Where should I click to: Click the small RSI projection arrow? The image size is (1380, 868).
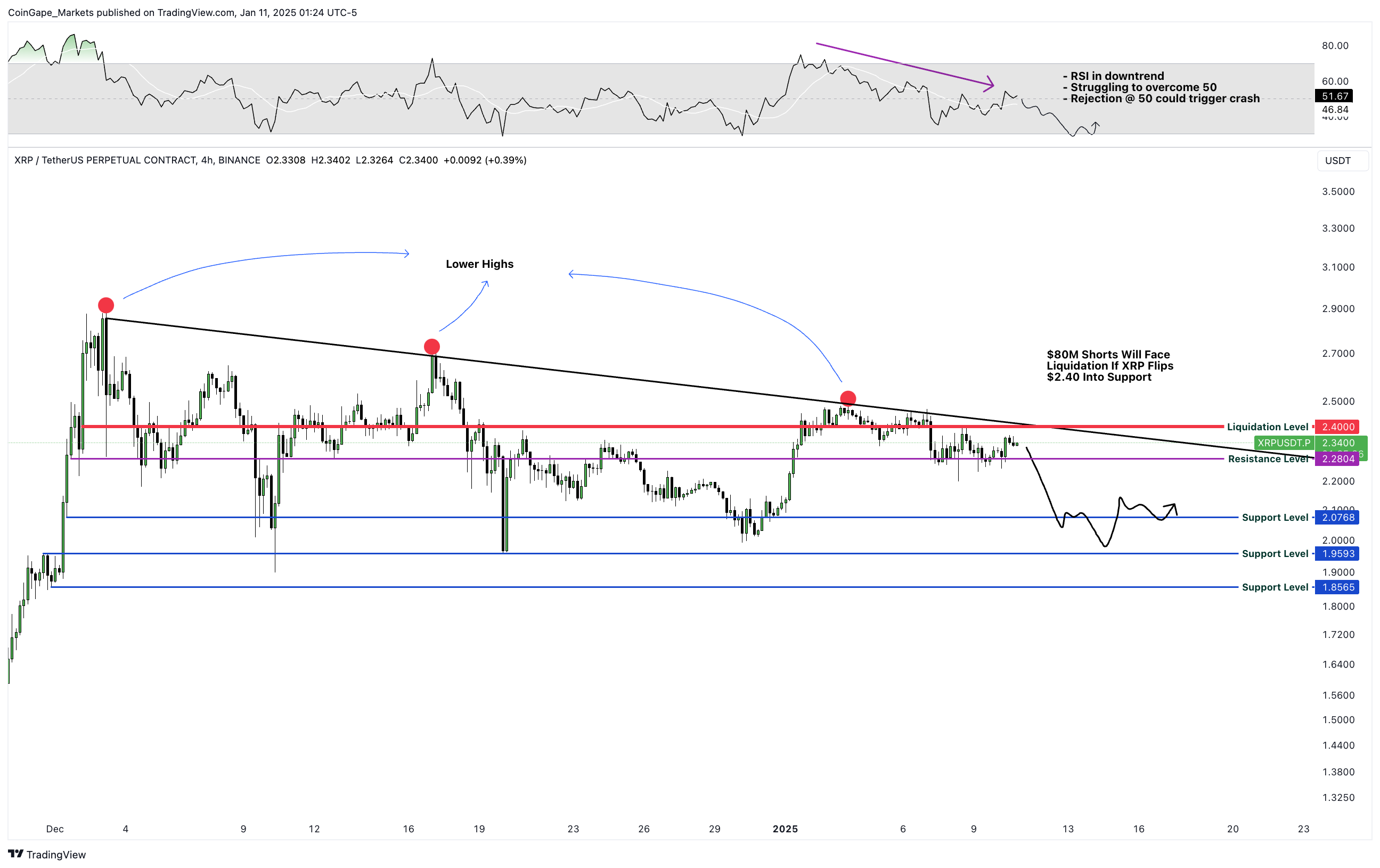1095,125
